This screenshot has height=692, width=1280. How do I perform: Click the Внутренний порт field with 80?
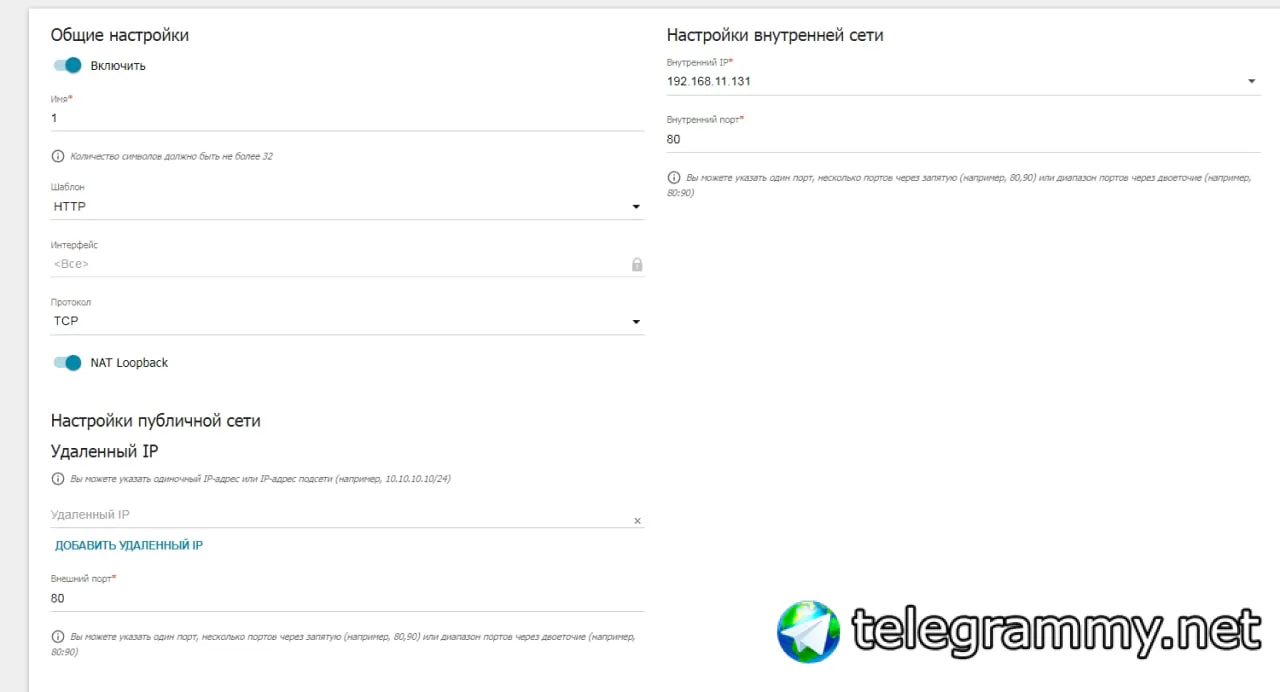[963, 139]
